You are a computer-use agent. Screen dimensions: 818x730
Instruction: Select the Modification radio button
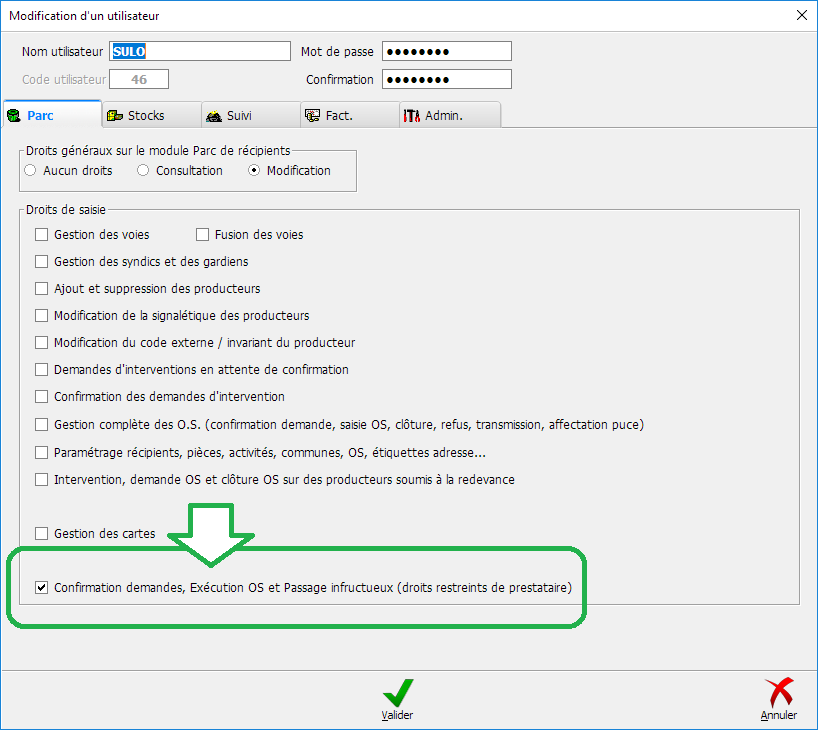click(254, 171)
